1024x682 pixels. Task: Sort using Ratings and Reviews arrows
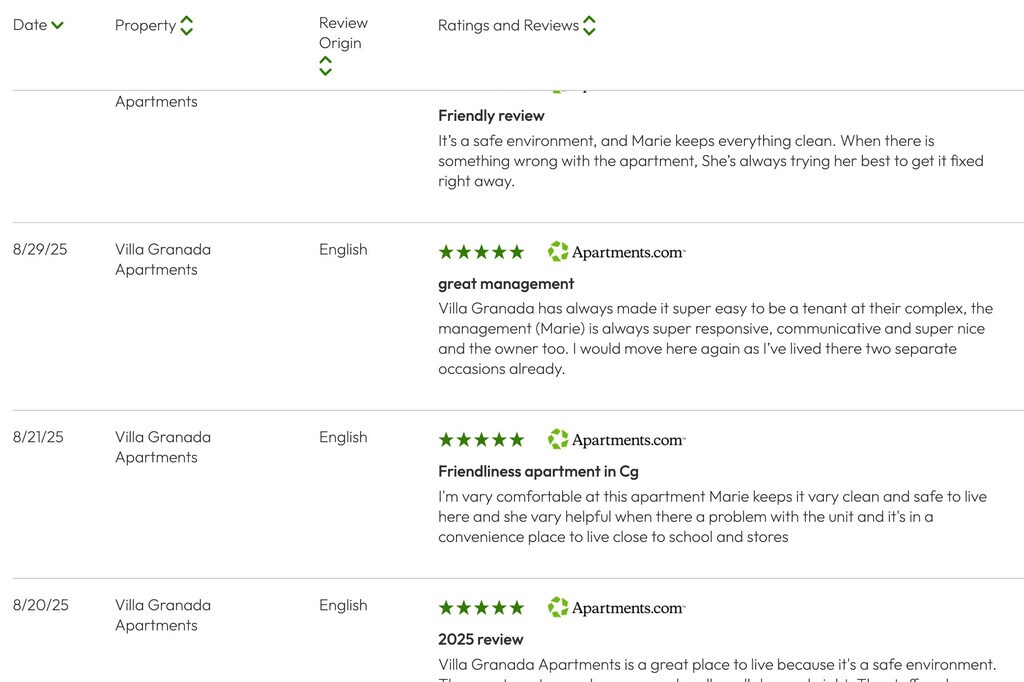[589, 26]
